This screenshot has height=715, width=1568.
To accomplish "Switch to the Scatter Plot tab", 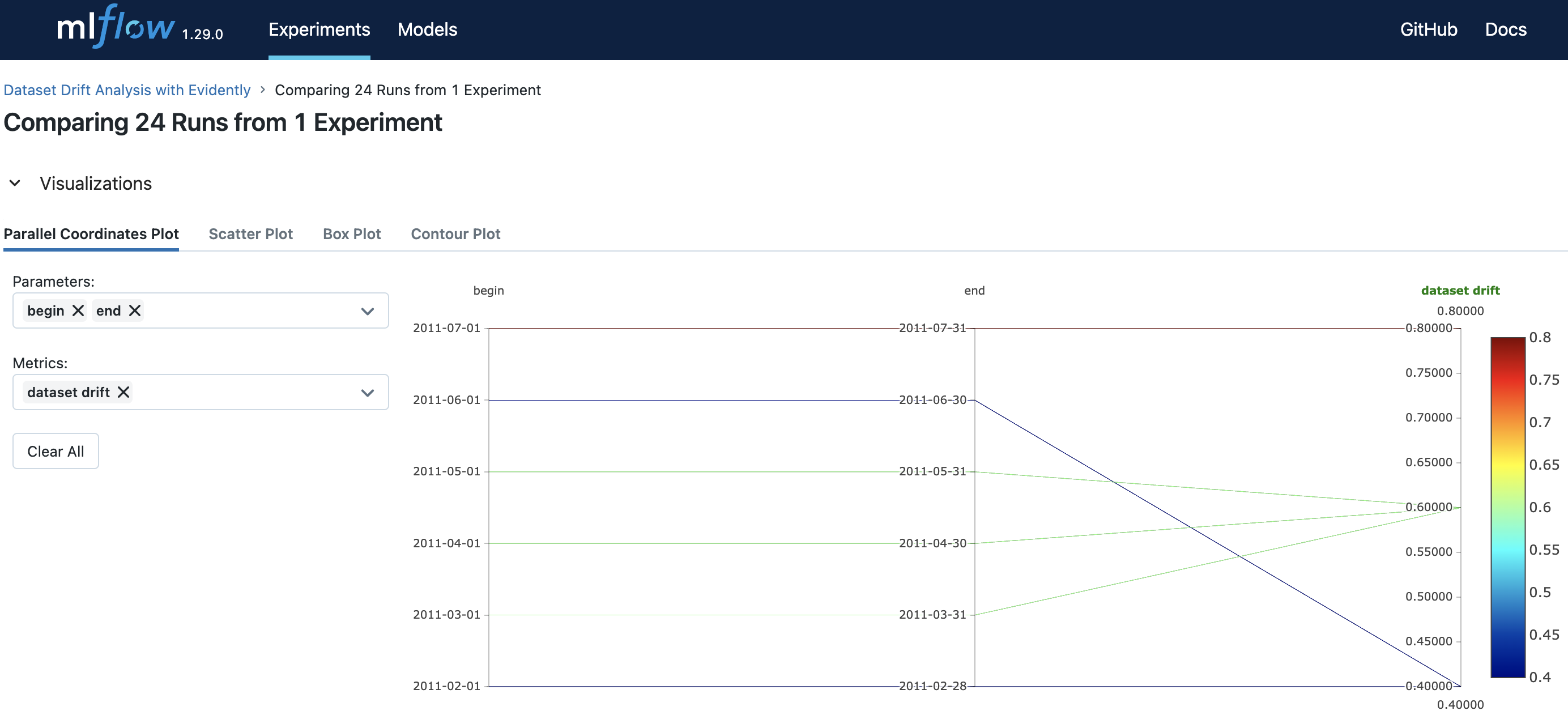I will click(x=250, y=234).
